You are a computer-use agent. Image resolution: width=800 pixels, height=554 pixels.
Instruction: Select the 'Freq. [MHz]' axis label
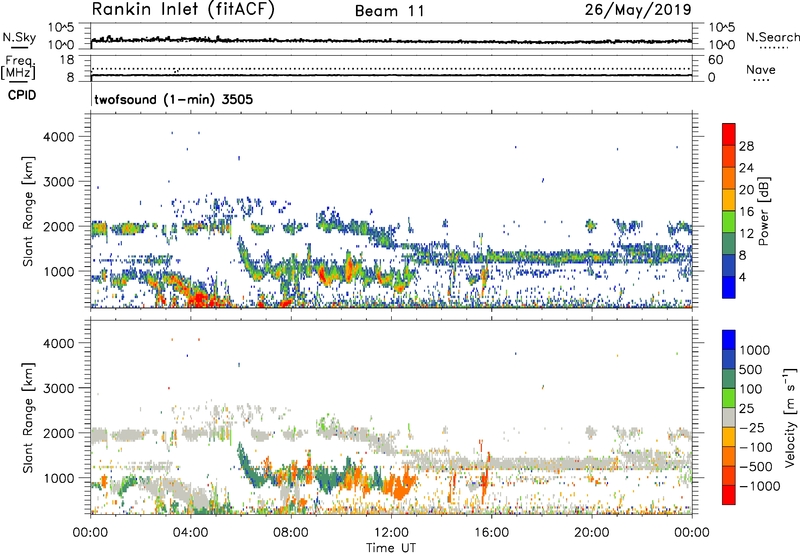pyautogui.click(x=18, y=67)
